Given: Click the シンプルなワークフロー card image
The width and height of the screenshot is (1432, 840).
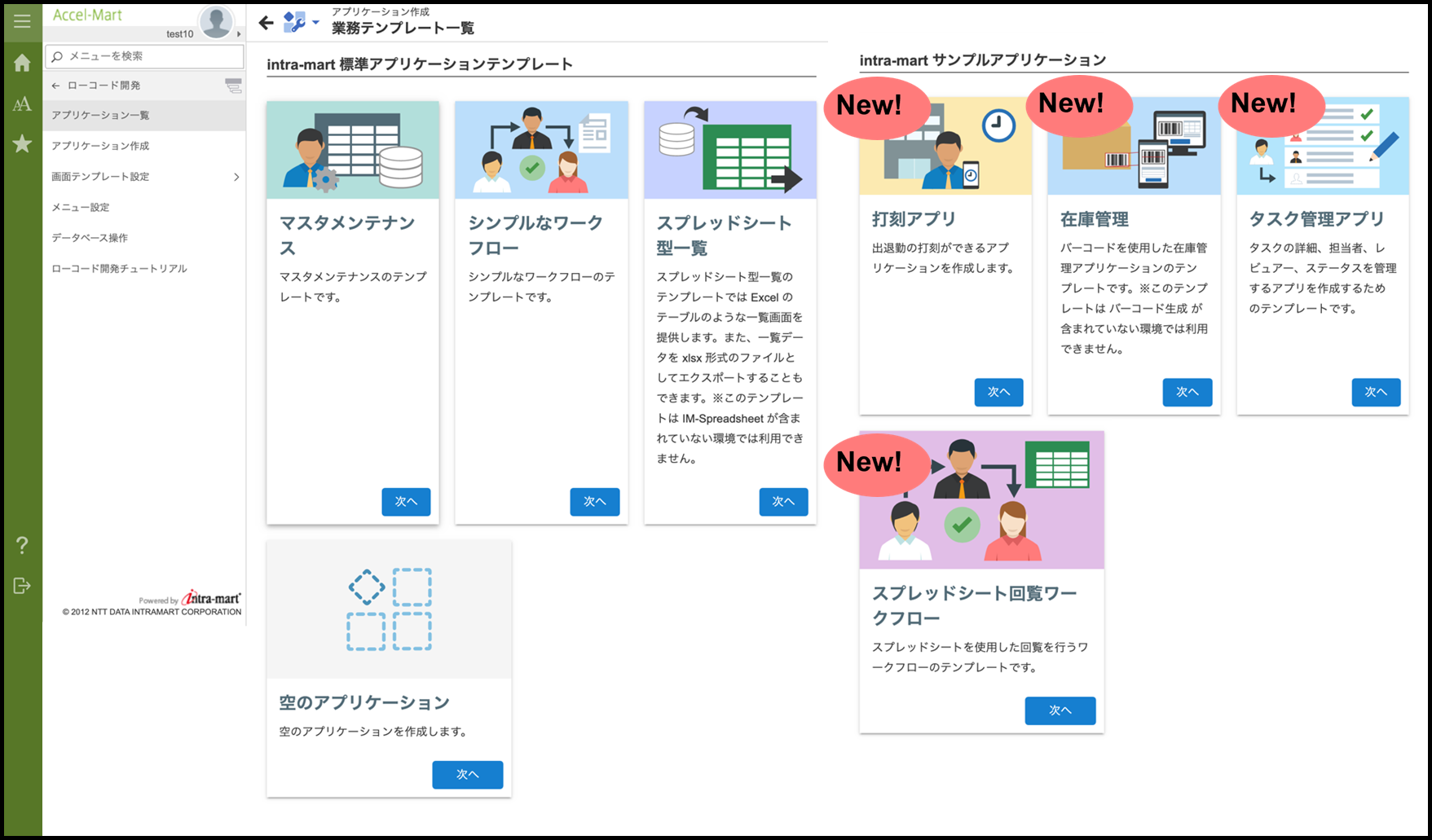Looking at the screenshot, I should 541,150.
